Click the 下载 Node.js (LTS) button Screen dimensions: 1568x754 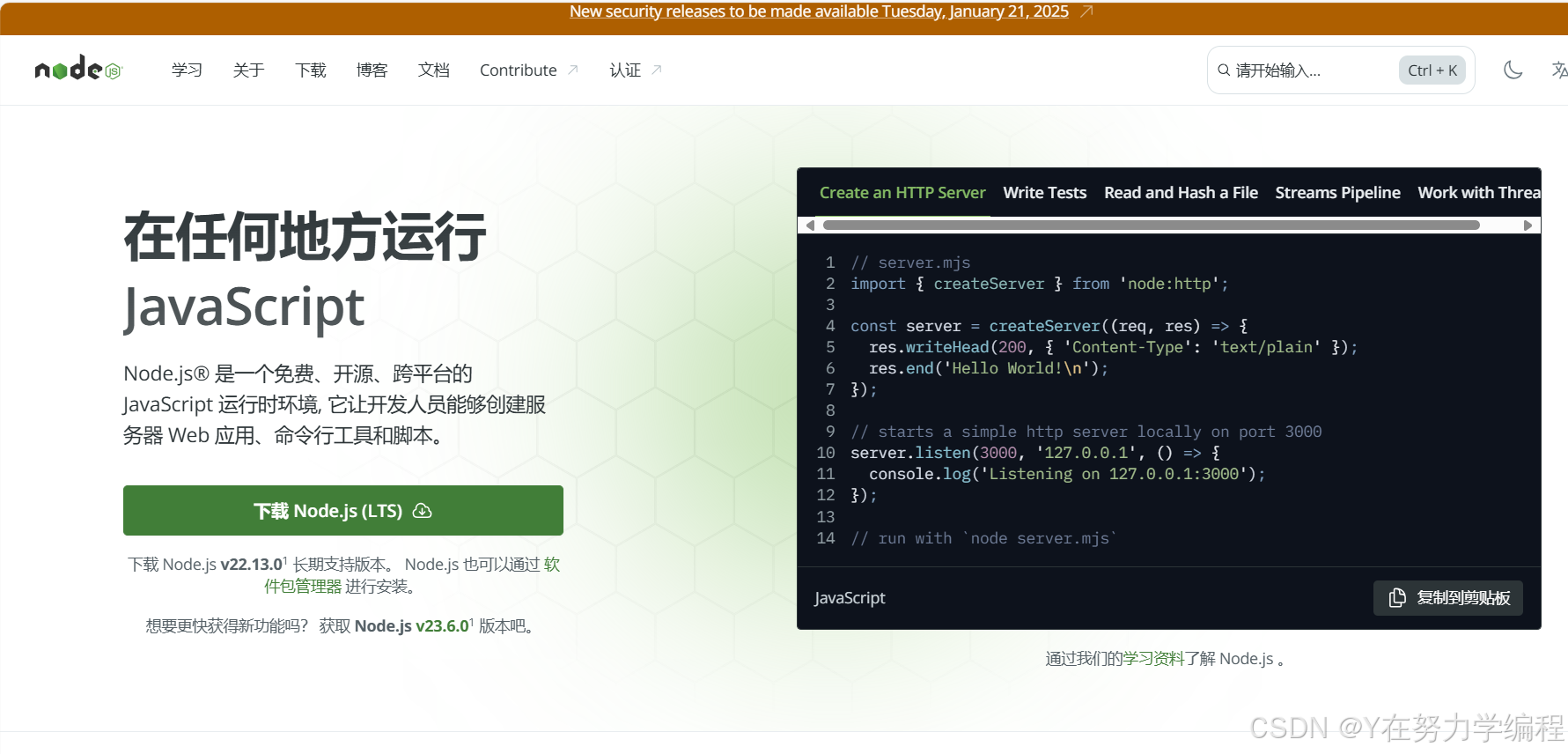tap(343, 511)
